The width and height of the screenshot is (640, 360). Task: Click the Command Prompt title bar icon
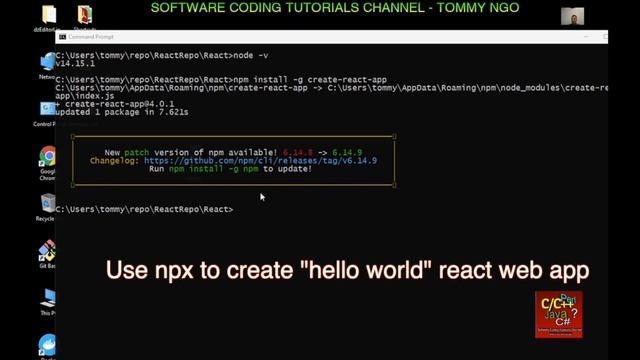(62, 37)
